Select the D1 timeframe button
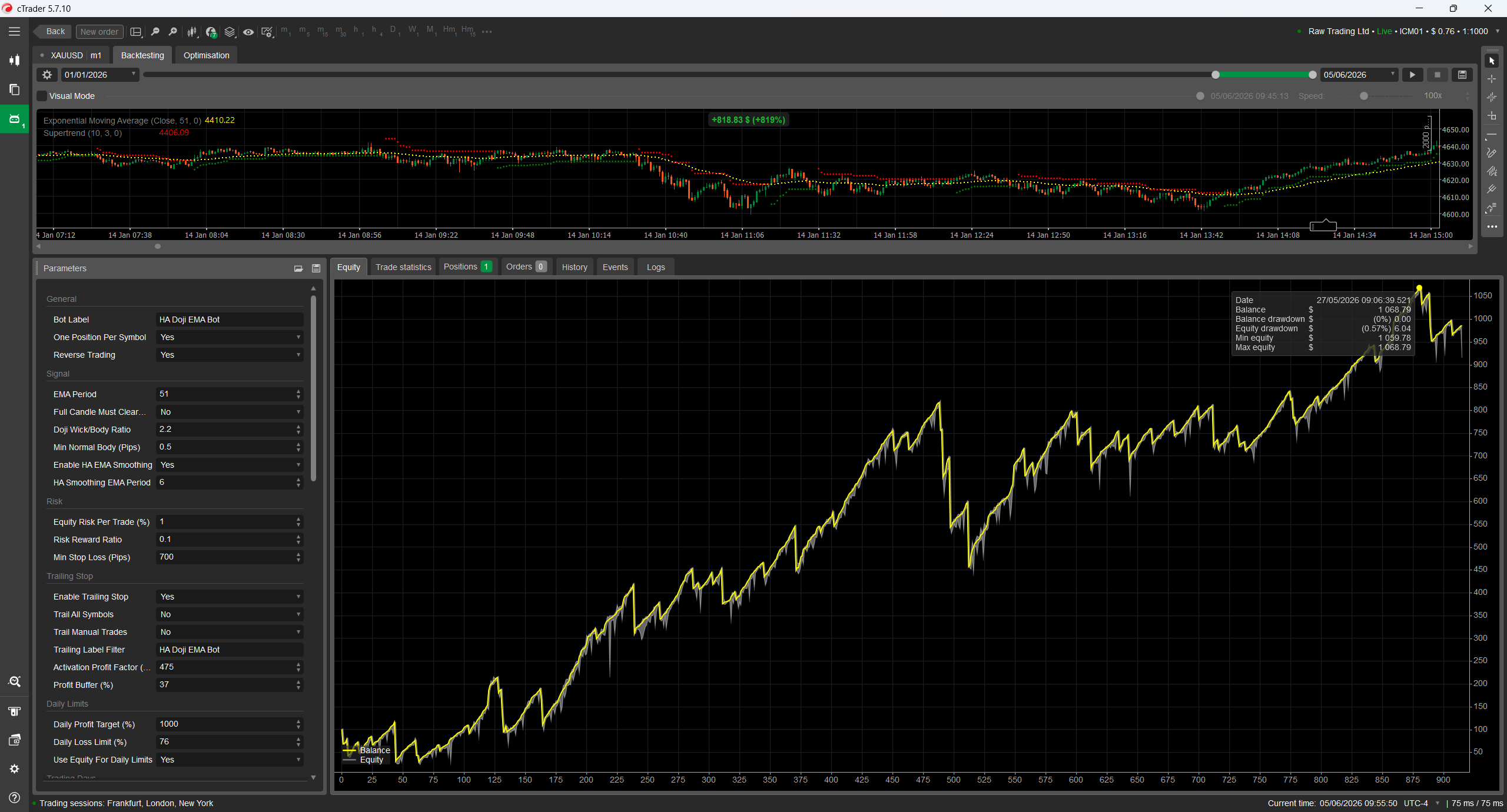Image resolution: width=1507 pixels, height=812 pixels. [394, 31]
